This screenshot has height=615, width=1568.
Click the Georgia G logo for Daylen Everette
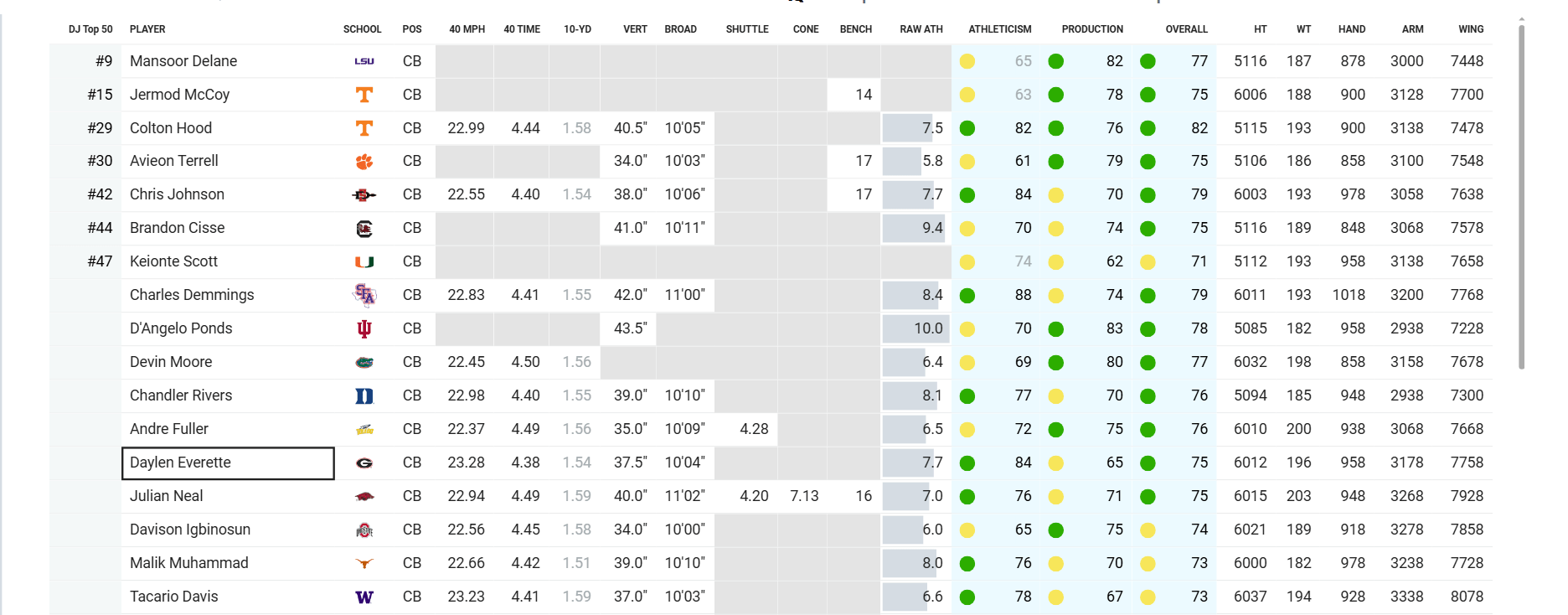(x=364, y=463)
